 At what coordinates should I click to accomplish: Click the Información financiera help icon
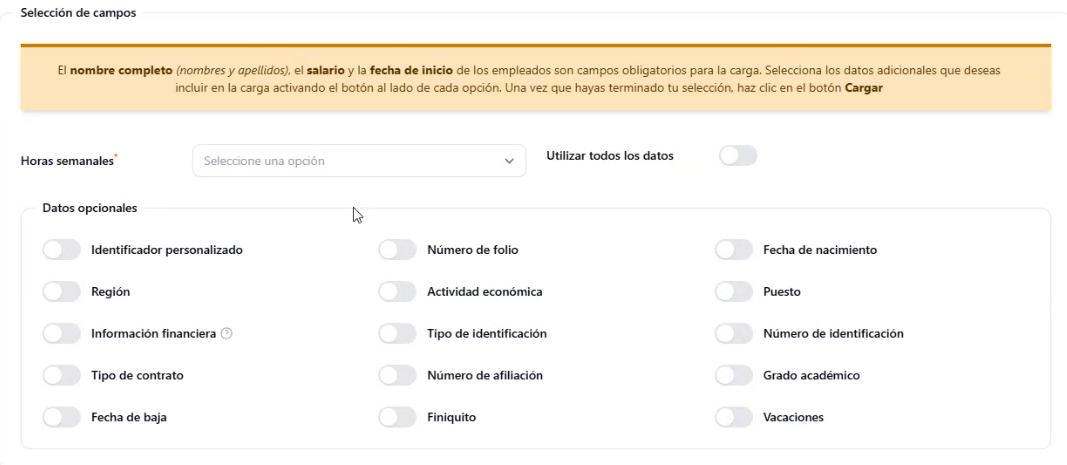coord(227,334)
